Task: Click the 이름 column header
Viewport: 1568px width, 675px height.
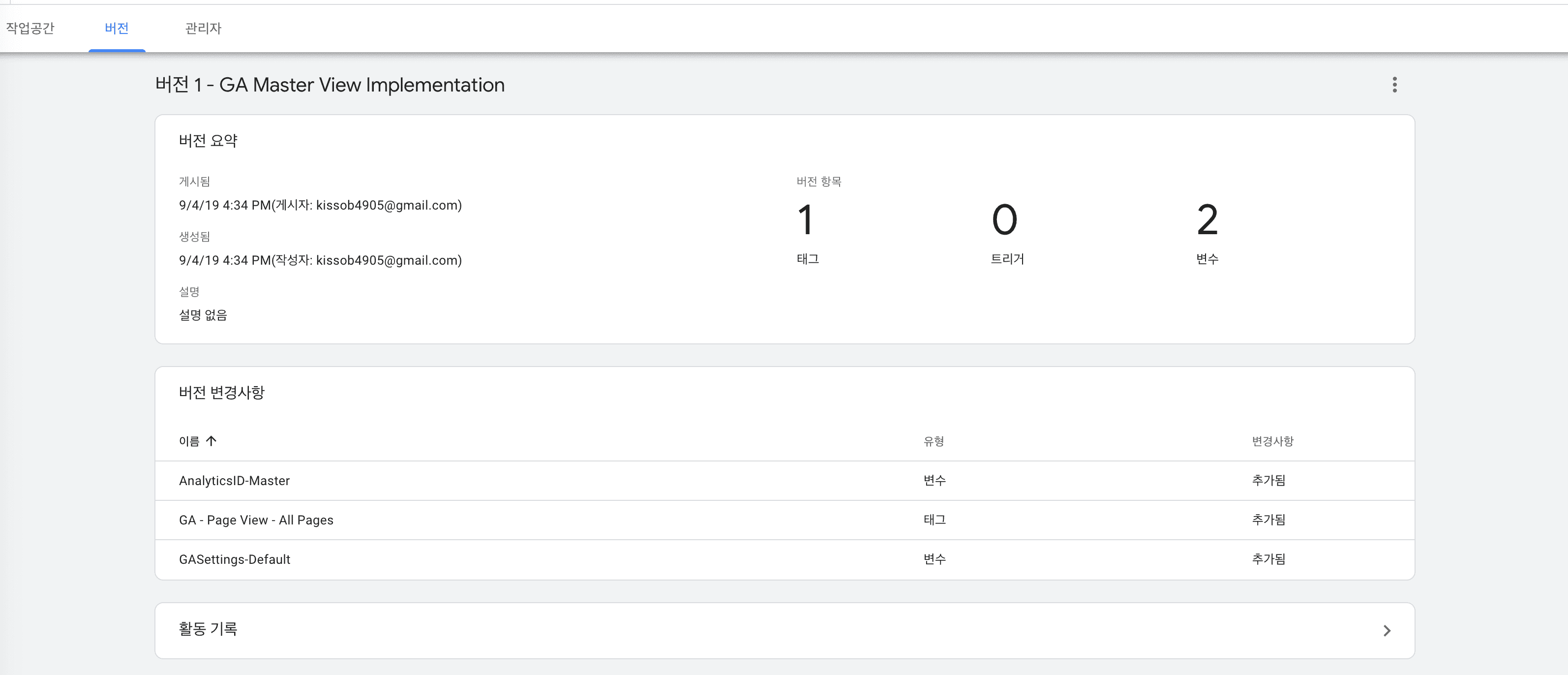Action: coord(189,441)
